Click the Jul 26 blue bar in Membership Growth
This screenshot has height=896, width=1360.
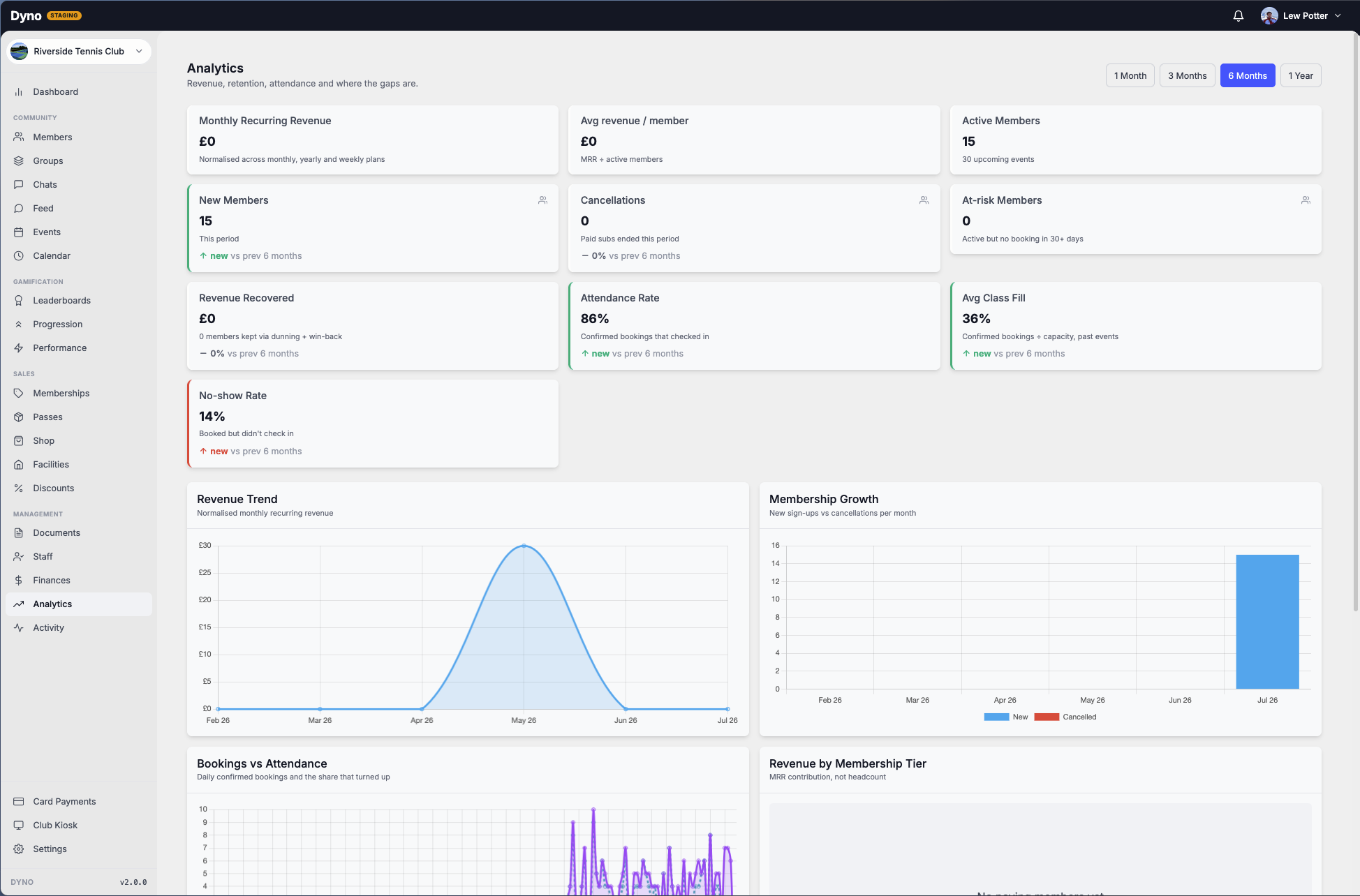1267,622
